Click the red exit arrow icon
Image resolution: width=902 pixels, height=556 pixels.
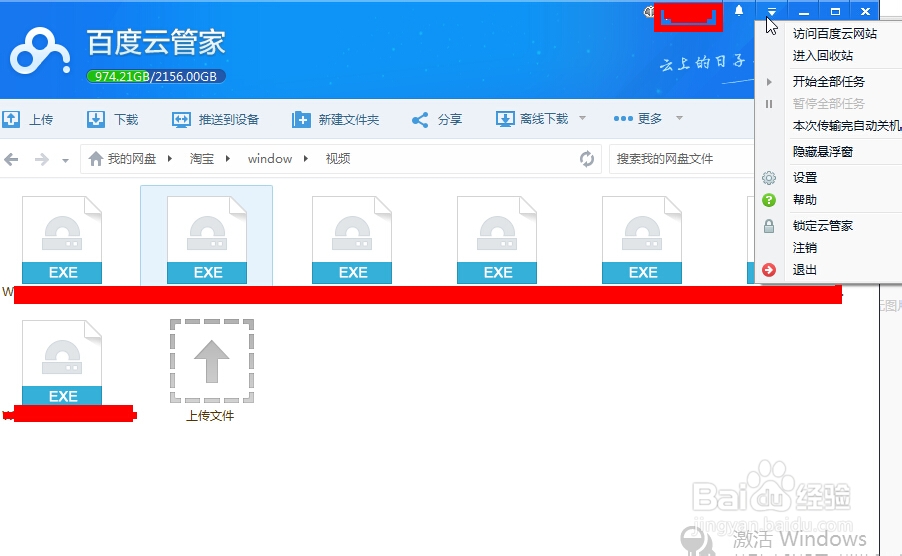(x=769, y=270)
